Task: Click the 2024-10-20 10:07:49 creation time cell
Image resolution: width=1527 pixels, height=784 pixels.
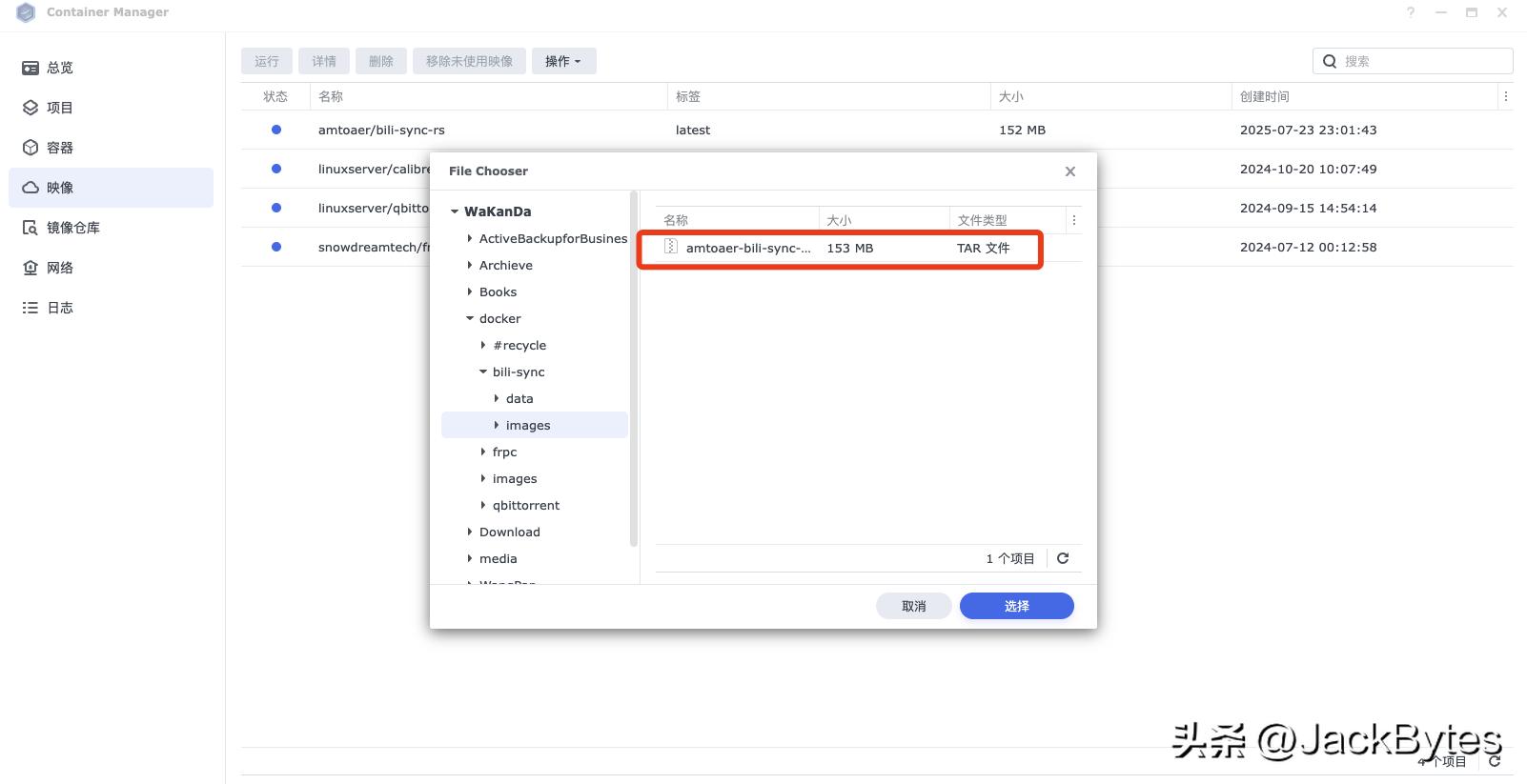Action: 1308,169
